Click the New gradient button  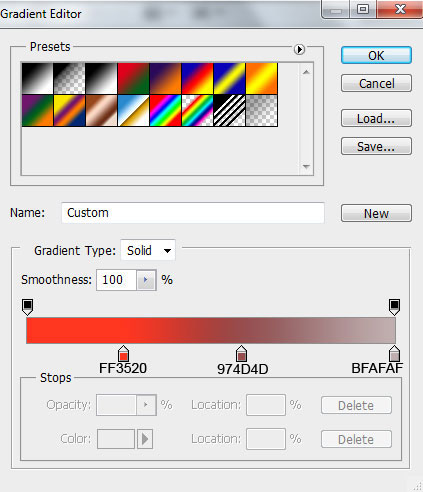(376, 213)
